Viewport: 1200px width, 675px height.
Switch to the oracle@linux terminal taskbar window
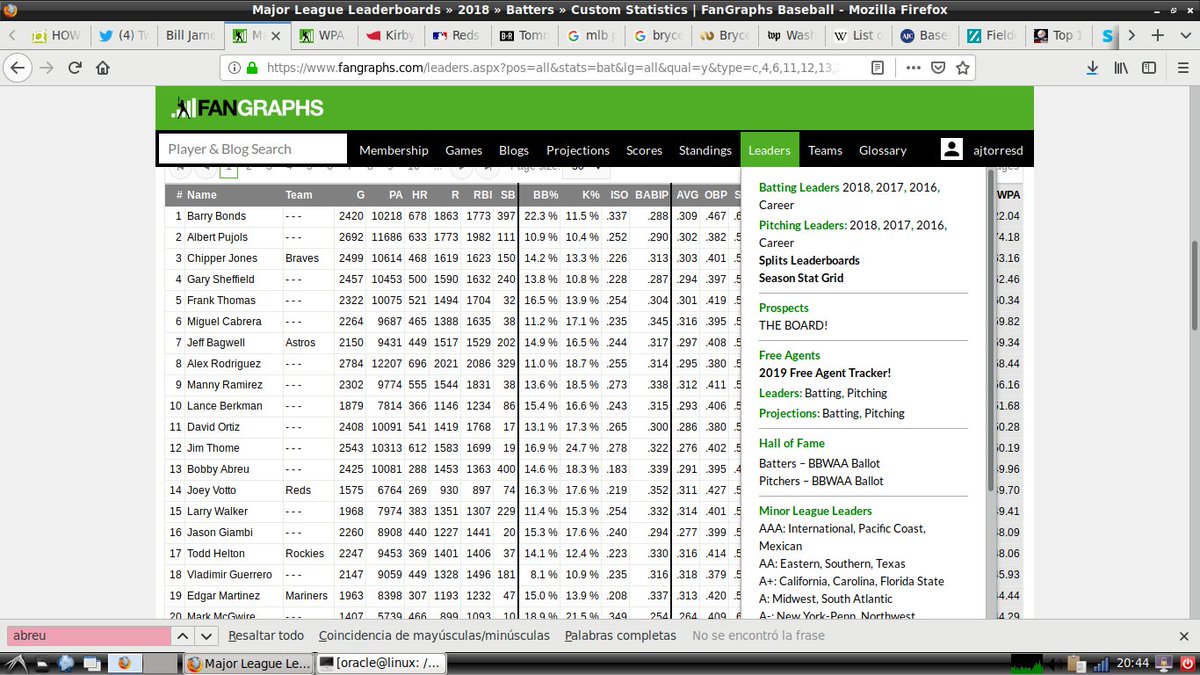click(380, 663)
